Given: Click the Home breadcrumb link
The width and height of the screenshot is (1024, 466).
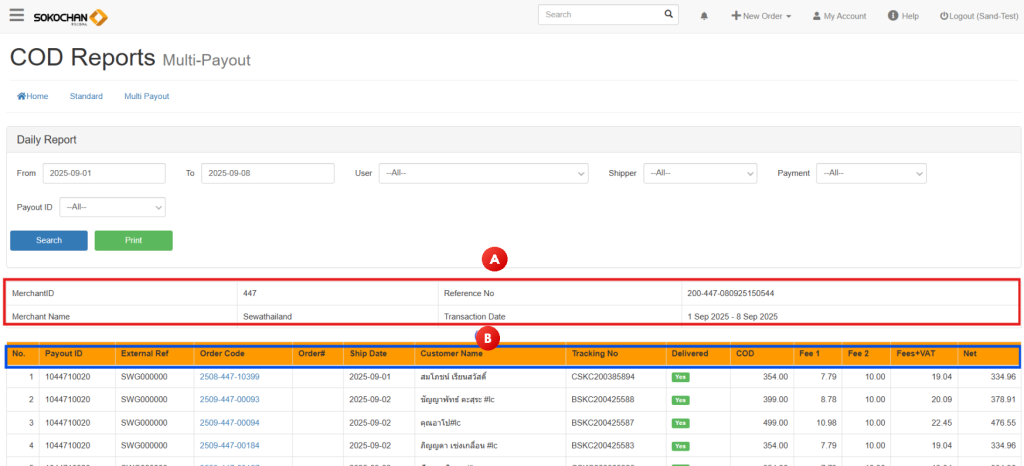Looking at the screenshot, I should [32, 96].
